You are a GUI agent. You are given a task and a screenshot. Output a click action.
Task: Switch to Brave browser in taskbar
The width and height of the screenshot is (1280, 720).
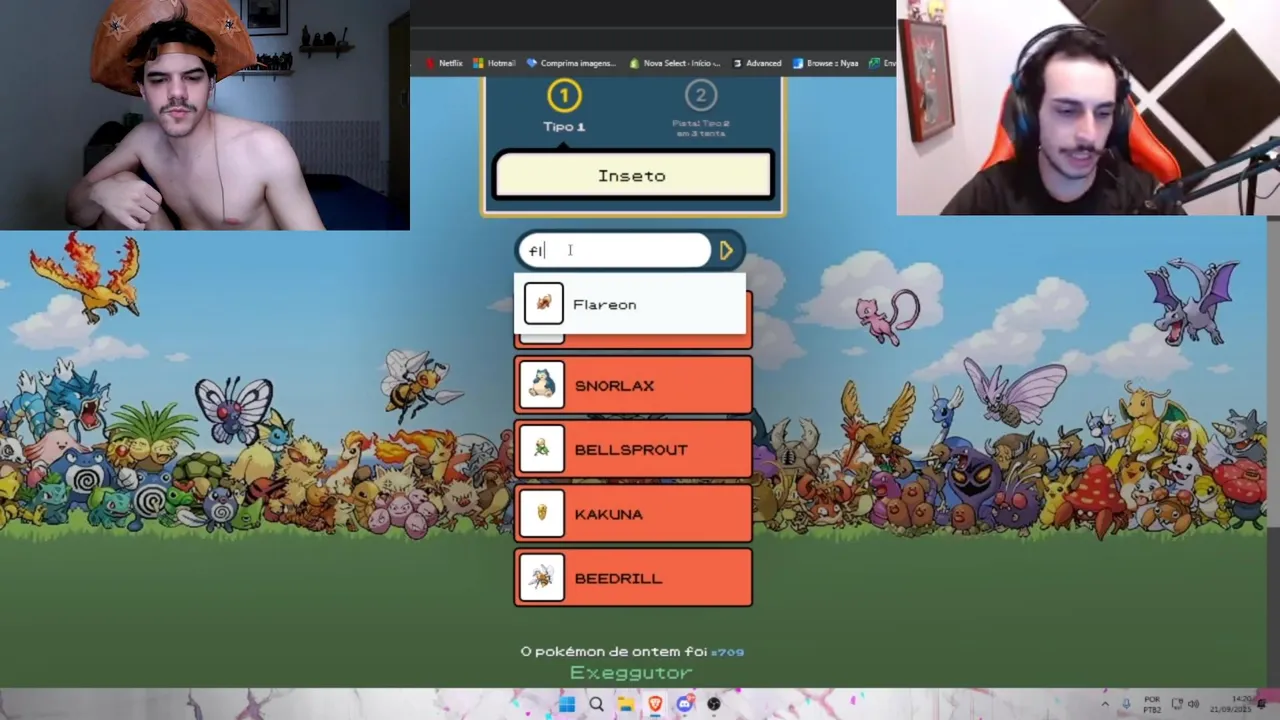(655, 704)
